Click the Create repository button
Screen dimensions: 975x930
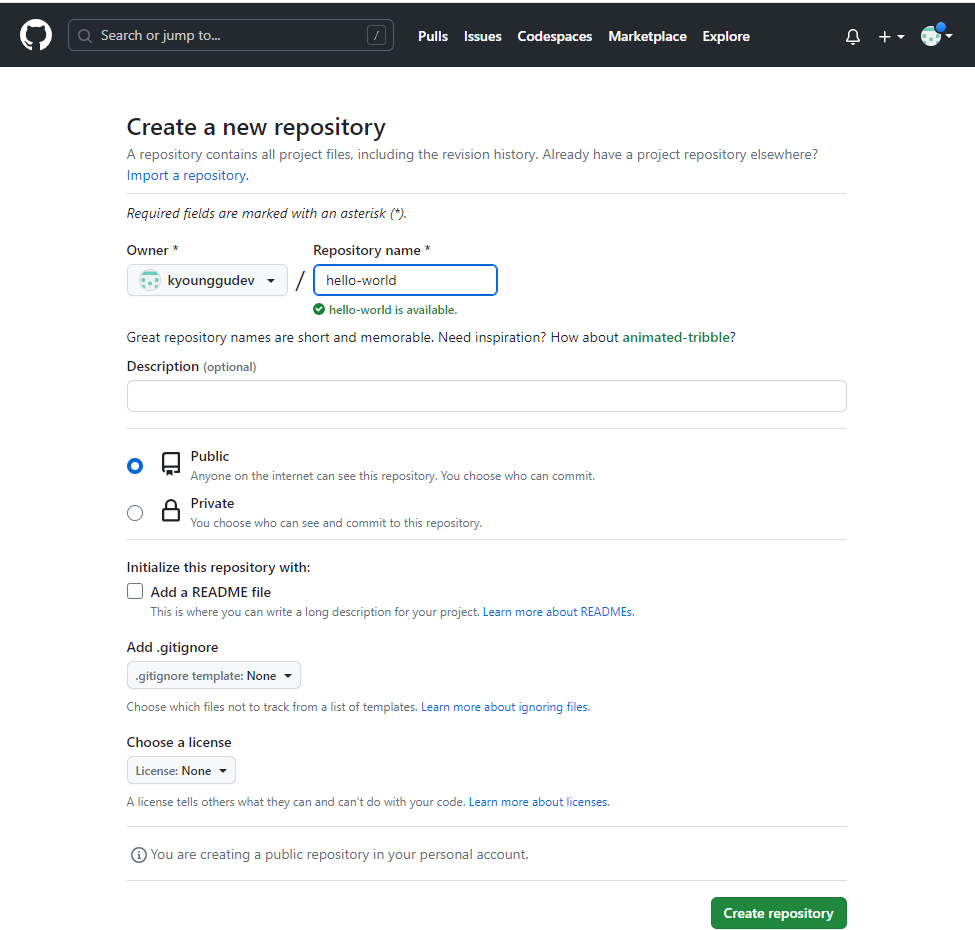(x=779, y=913)
